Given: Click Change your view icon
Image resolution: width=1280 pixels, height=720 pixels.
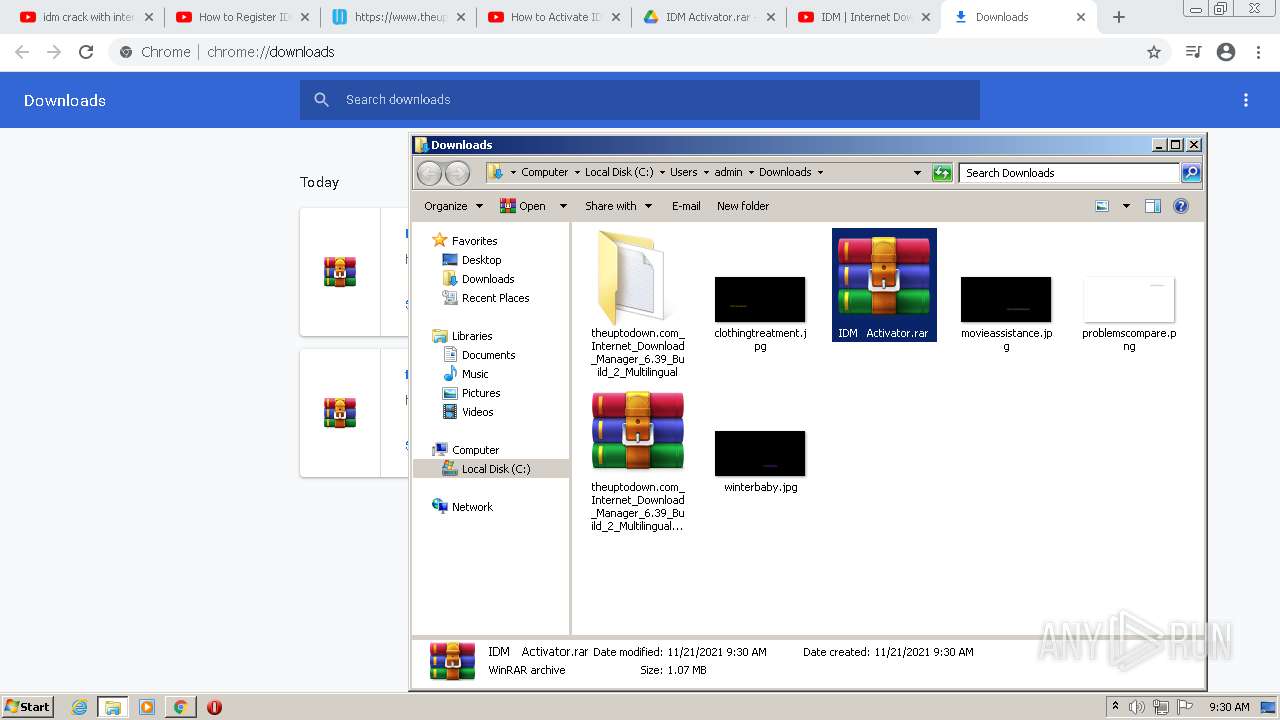Looking at the screenshot, I should pyautogui.click(x=1102, y=206).
